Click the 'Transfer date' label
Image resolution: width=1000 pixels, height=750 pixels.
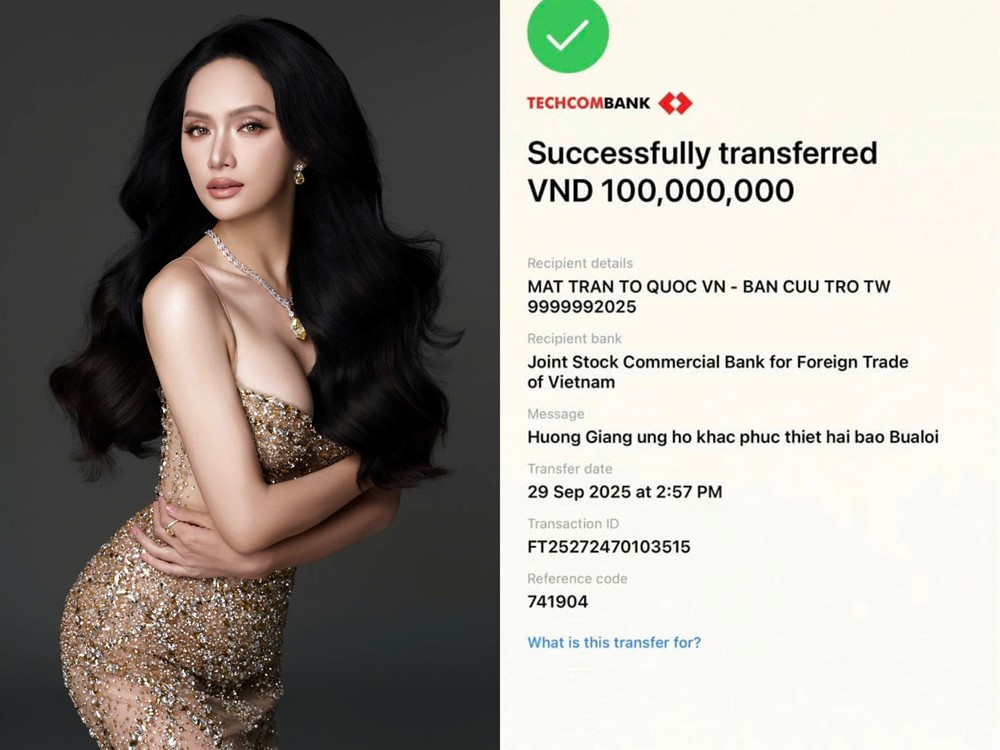click(570, 469)
